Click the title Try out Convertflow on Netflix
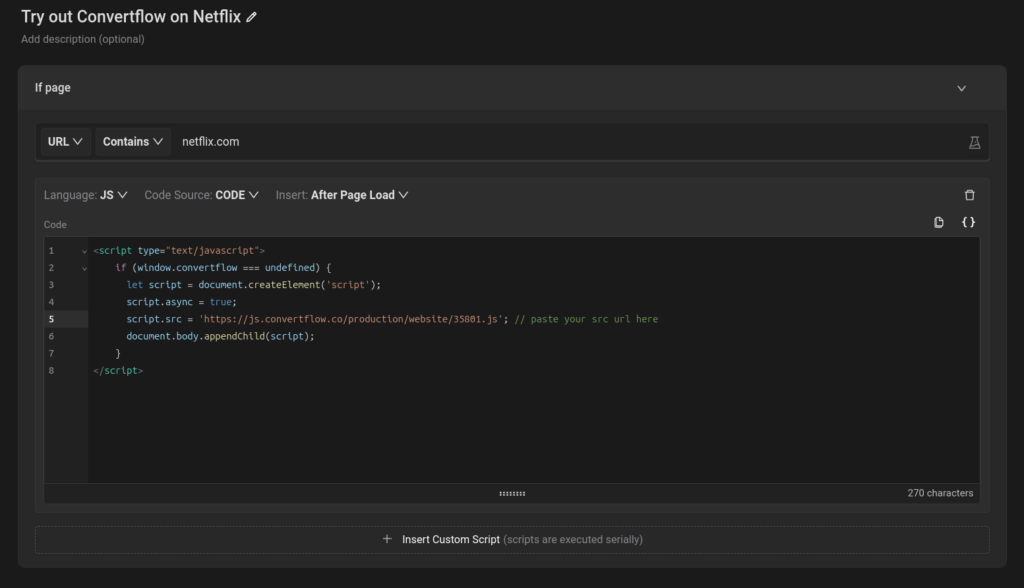 [x=131, y=17]
